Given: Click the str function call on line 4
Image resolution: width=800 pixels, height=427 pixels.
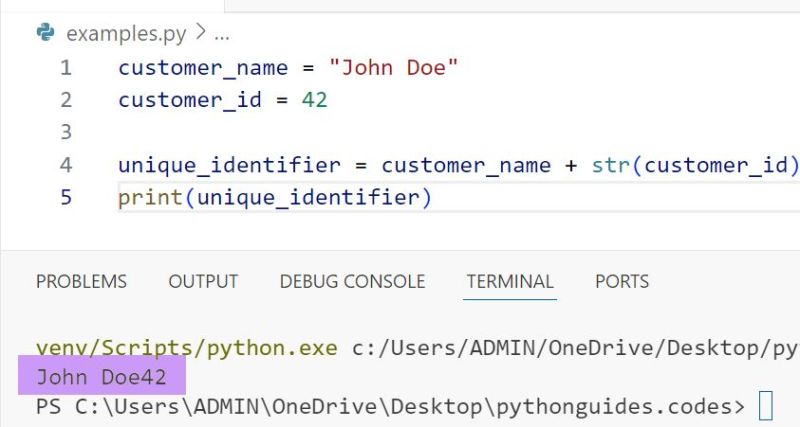Looking at the screenshot, I should point(611,165).
